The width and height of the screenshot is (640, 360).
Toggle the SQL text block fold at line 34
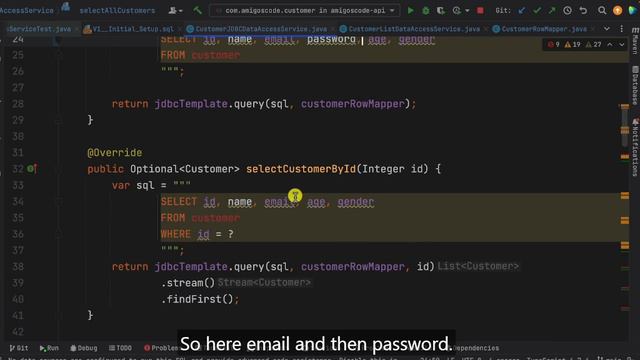click(58, 202)
